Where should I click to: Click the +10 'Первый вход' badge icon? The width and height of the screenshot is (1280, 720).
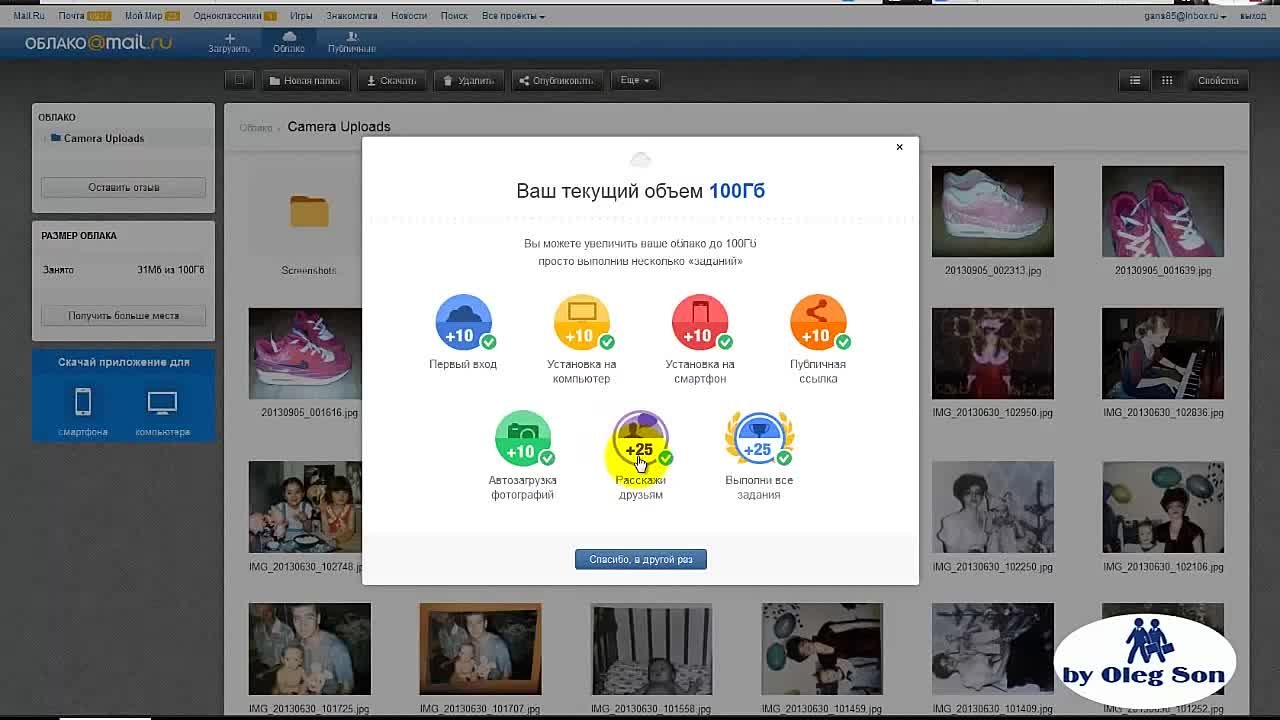463,322
